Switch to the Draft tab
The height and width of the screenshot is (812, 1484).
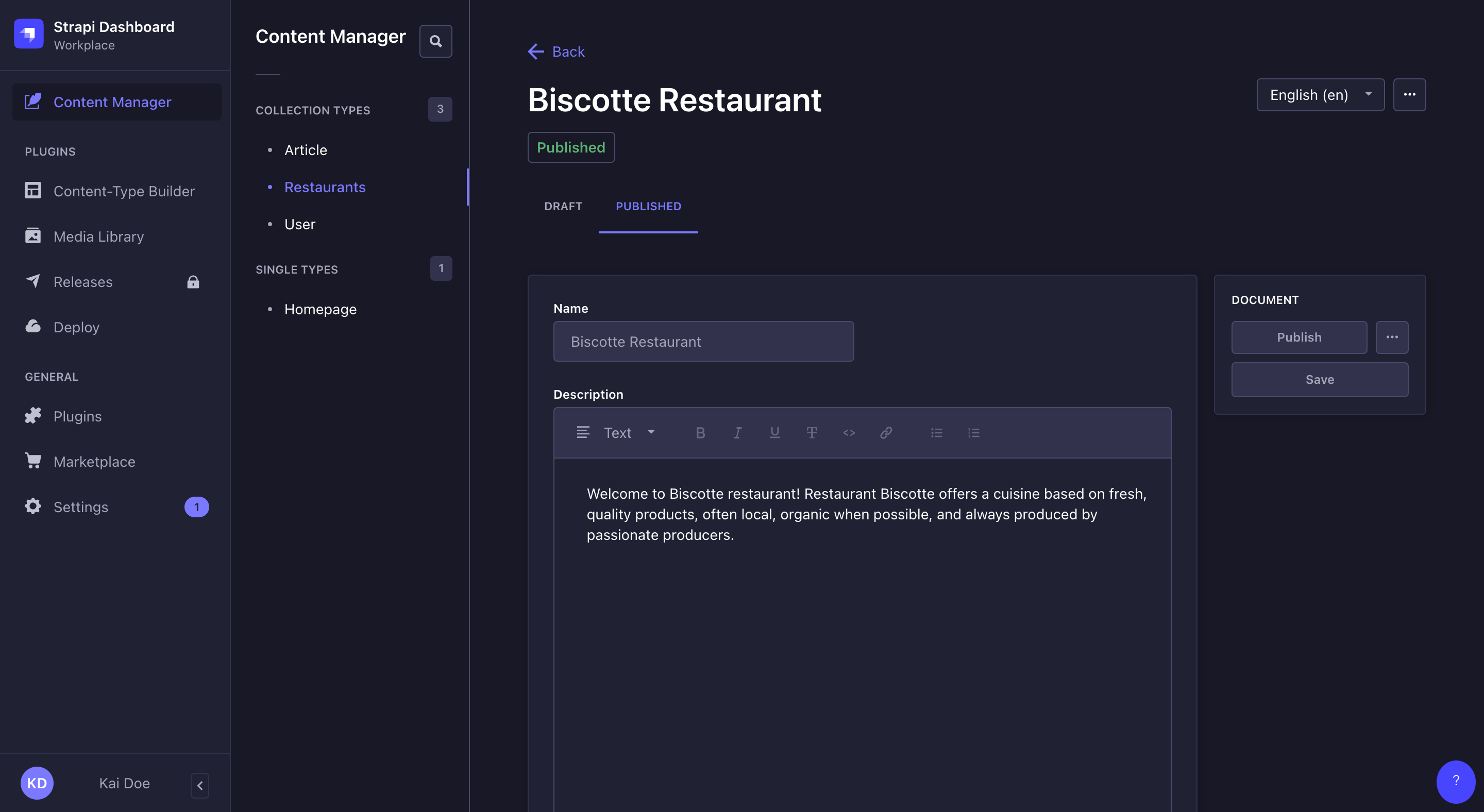563,206
